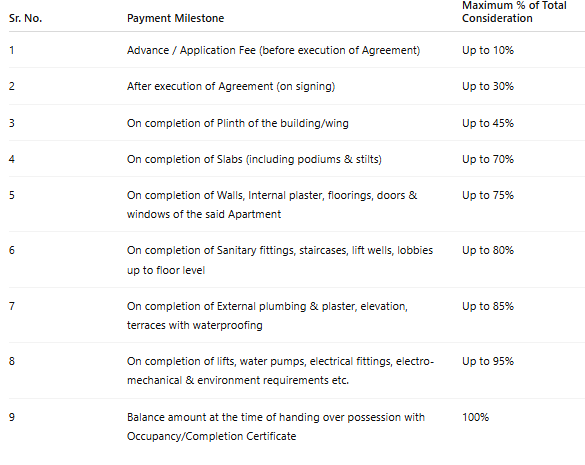
Task: Click the Sanitary fittings milestone text
Action: click(x=280, y=260)
